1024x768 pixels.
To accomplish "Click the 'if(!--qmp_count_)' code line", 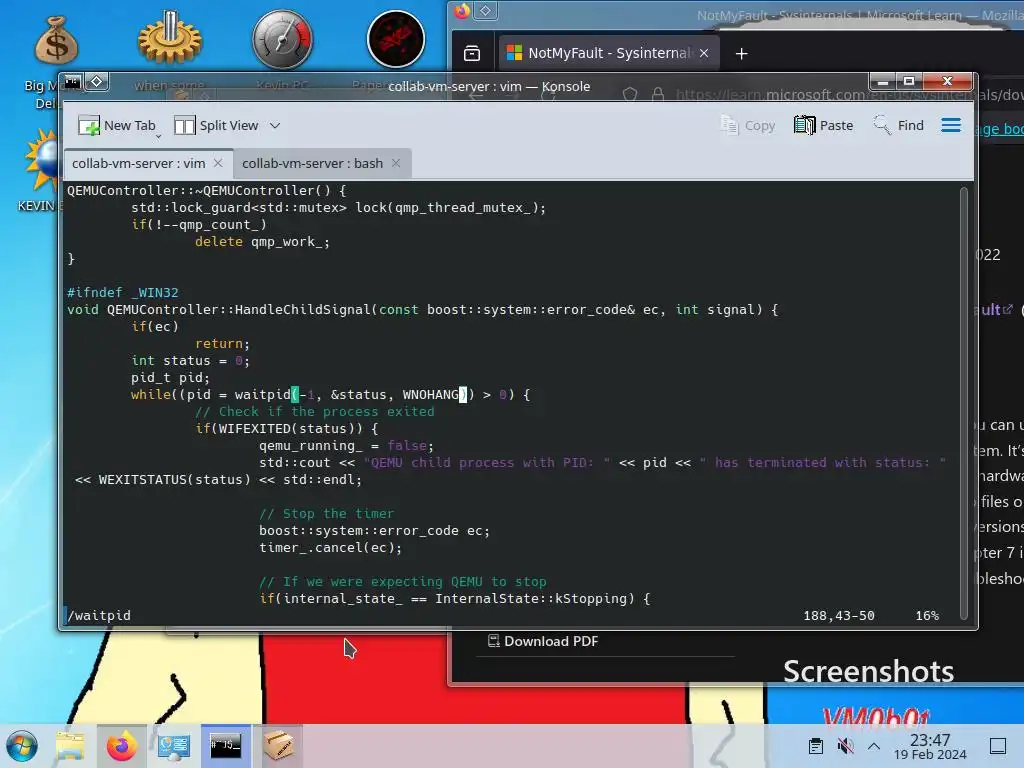I will click(x=199, y=225).
